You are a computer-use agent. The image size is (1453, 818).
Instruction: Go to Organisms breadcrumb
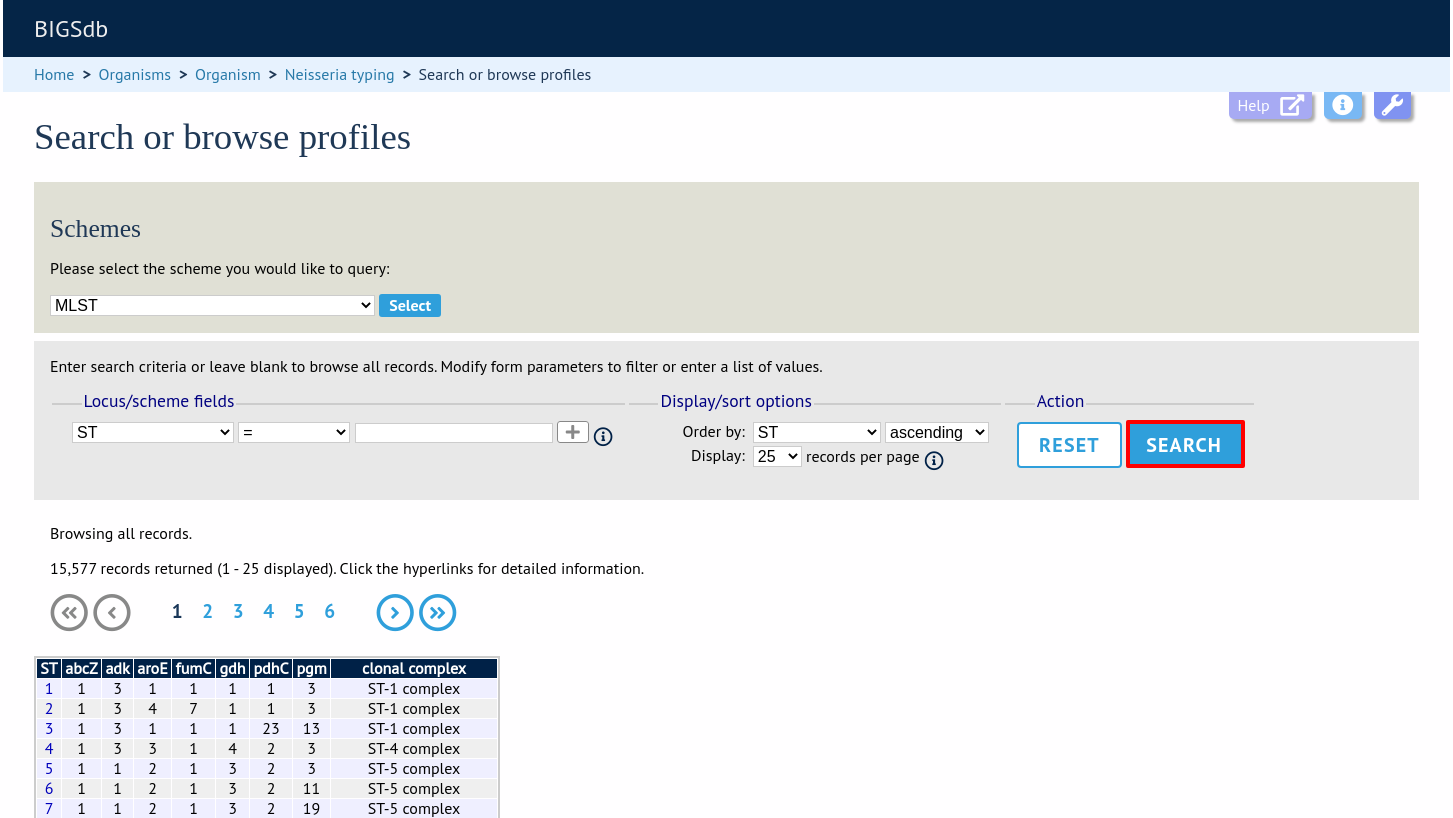(x=135, y=75)
